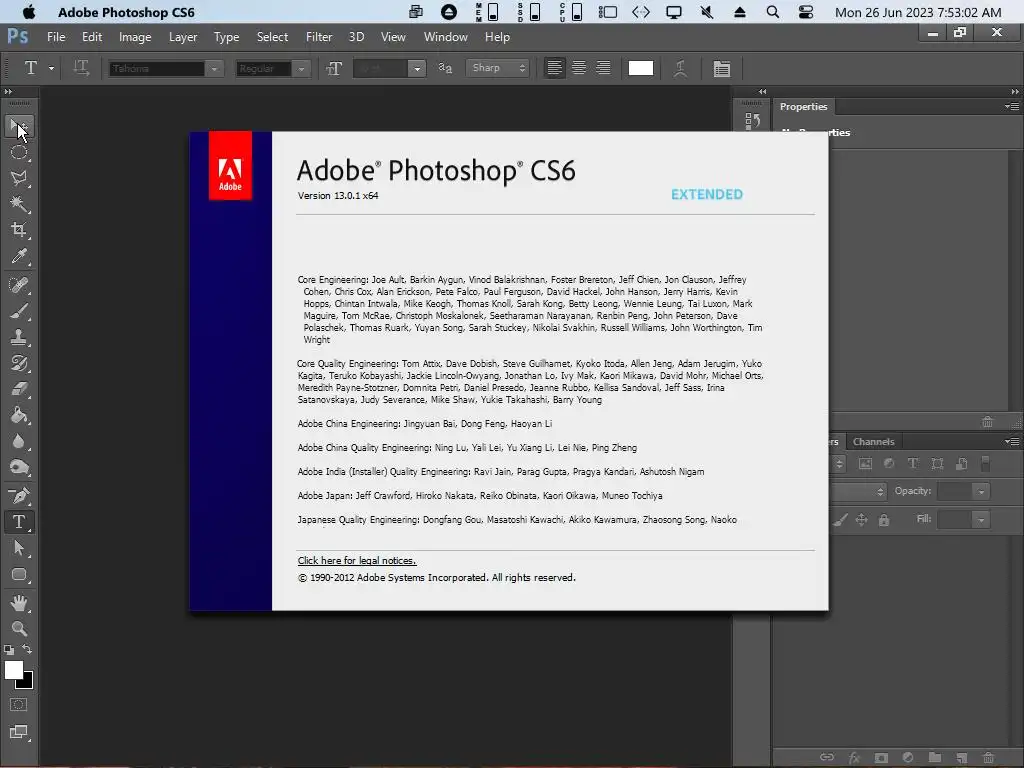Toggle the lock all layer icon
The width and height of the screenshot is (1024, 768).
[x=884, y=520]
